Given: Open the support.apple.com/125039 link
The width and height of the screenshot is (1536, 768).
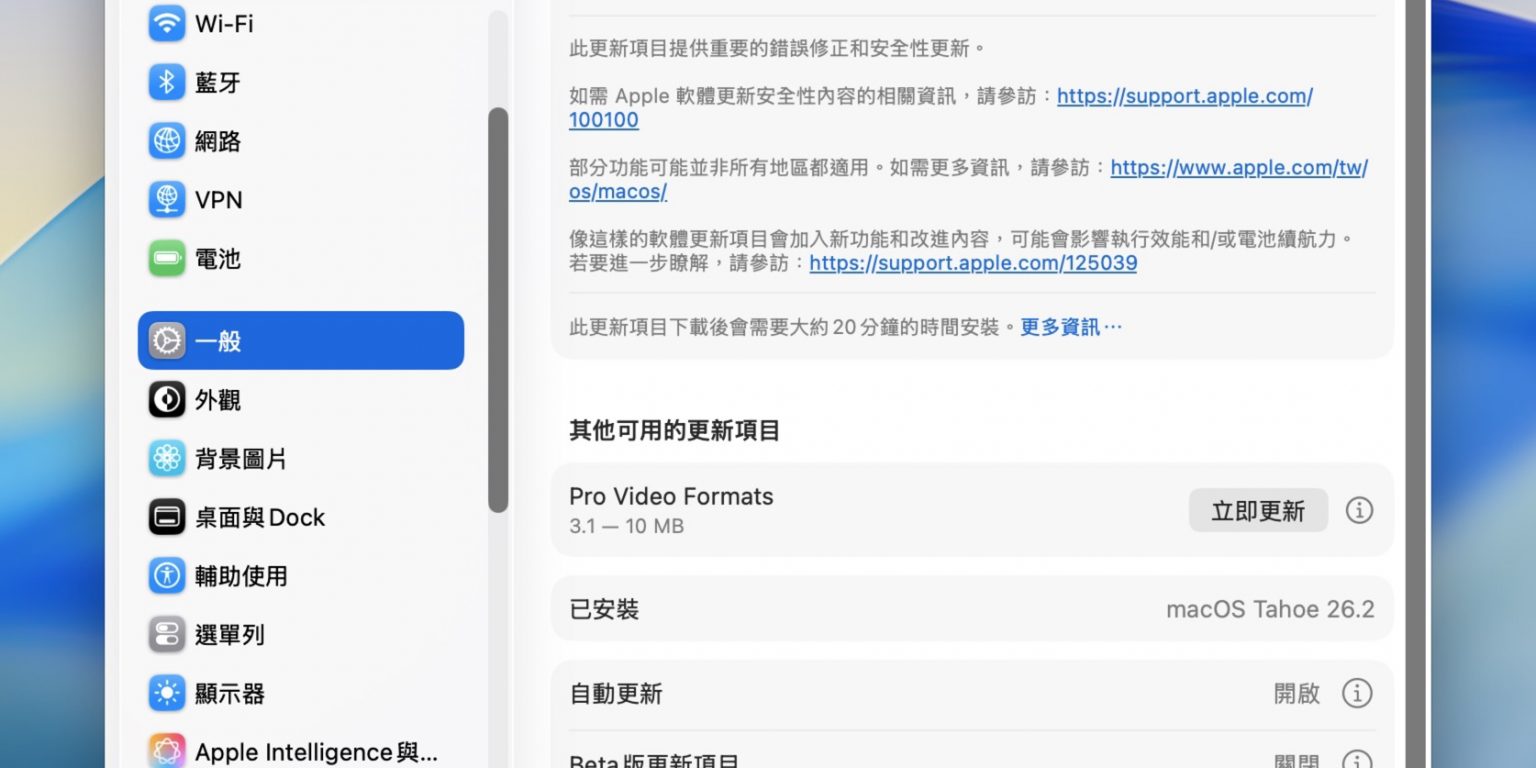Looking at the screenshot, I should click(x=972, y=264).
